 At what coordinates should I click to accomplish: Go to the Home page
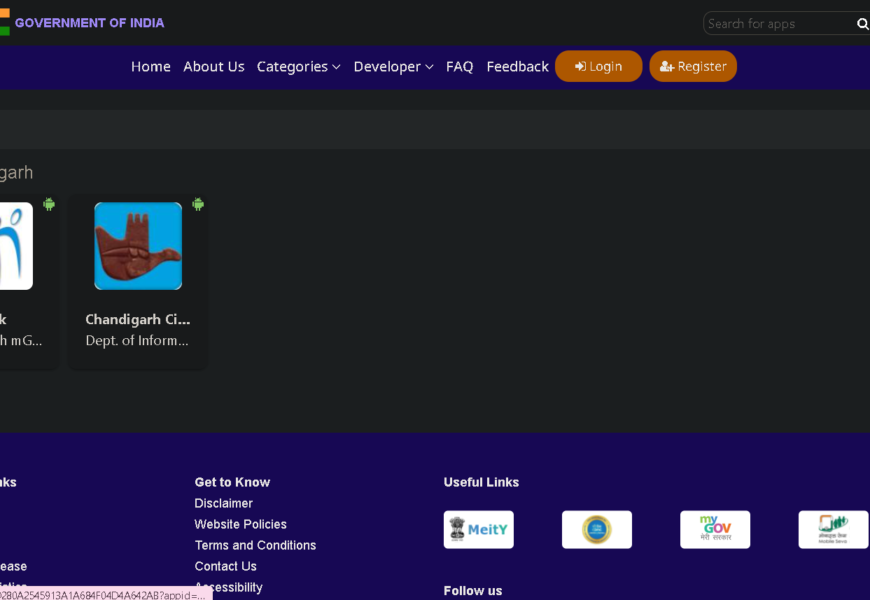151,67
